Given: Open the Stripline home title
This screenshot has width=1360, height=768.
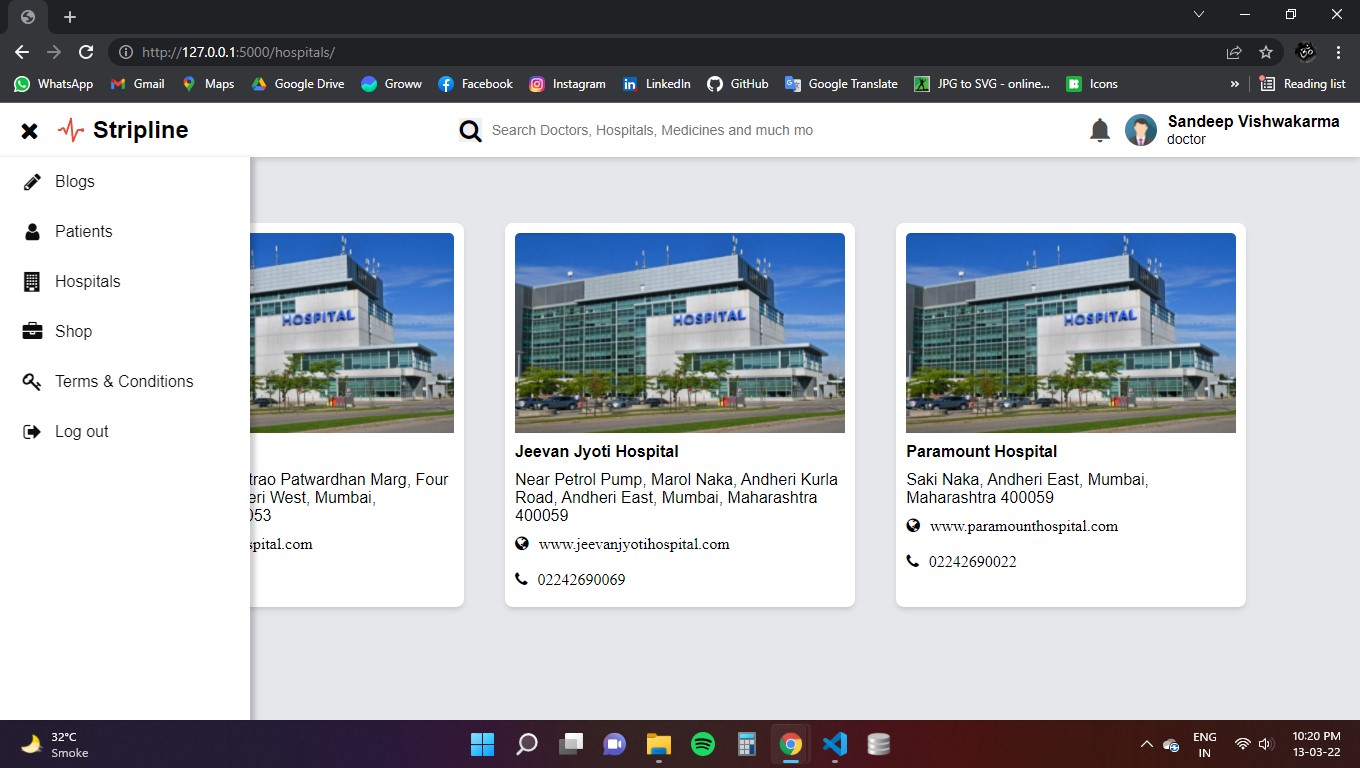Looking at the screenshot, I should pos(140,130).
